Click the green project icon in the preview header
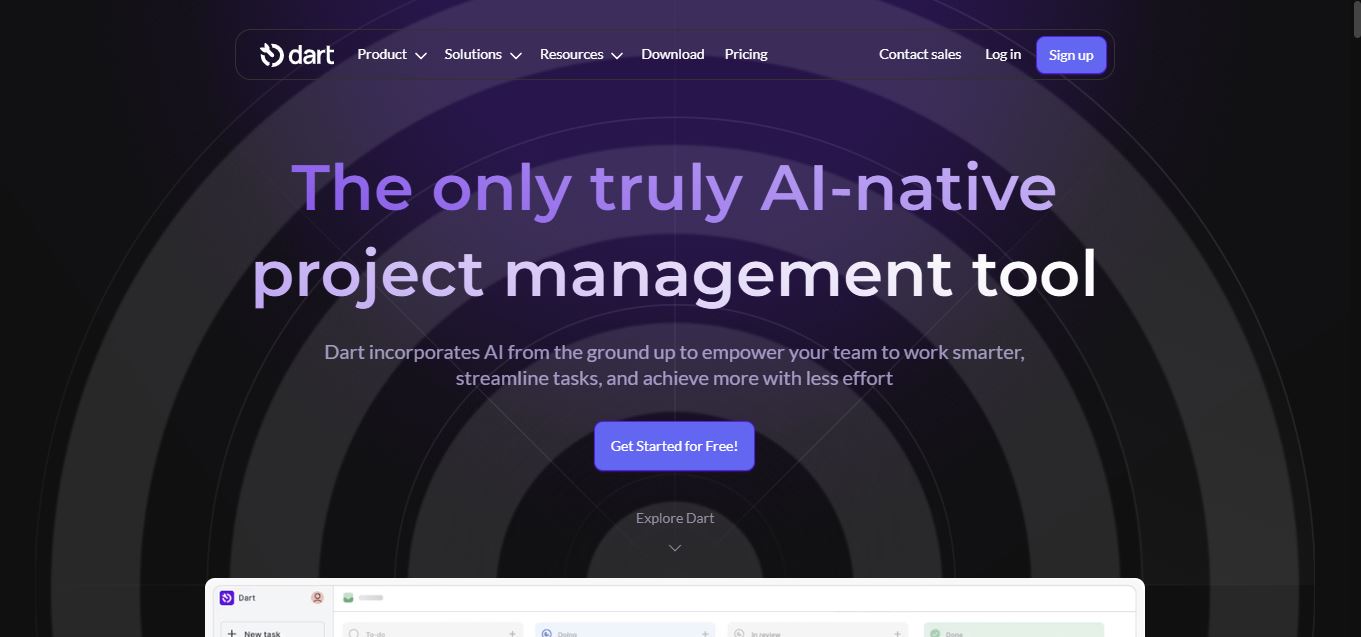Image resolution: width=1361 pixels, height=637 pixels. tap(349, 598)
